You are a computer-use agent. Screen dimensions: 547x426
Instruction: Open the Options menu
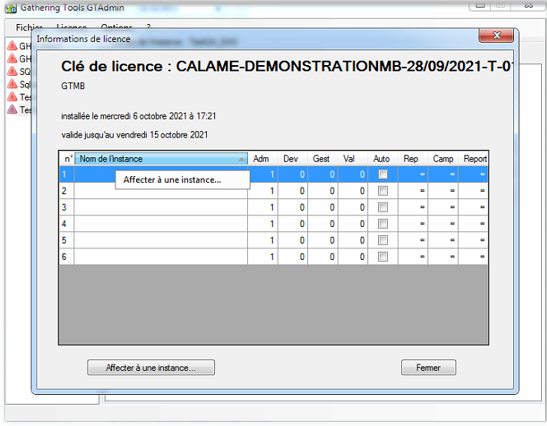click(x=117, y=27)
